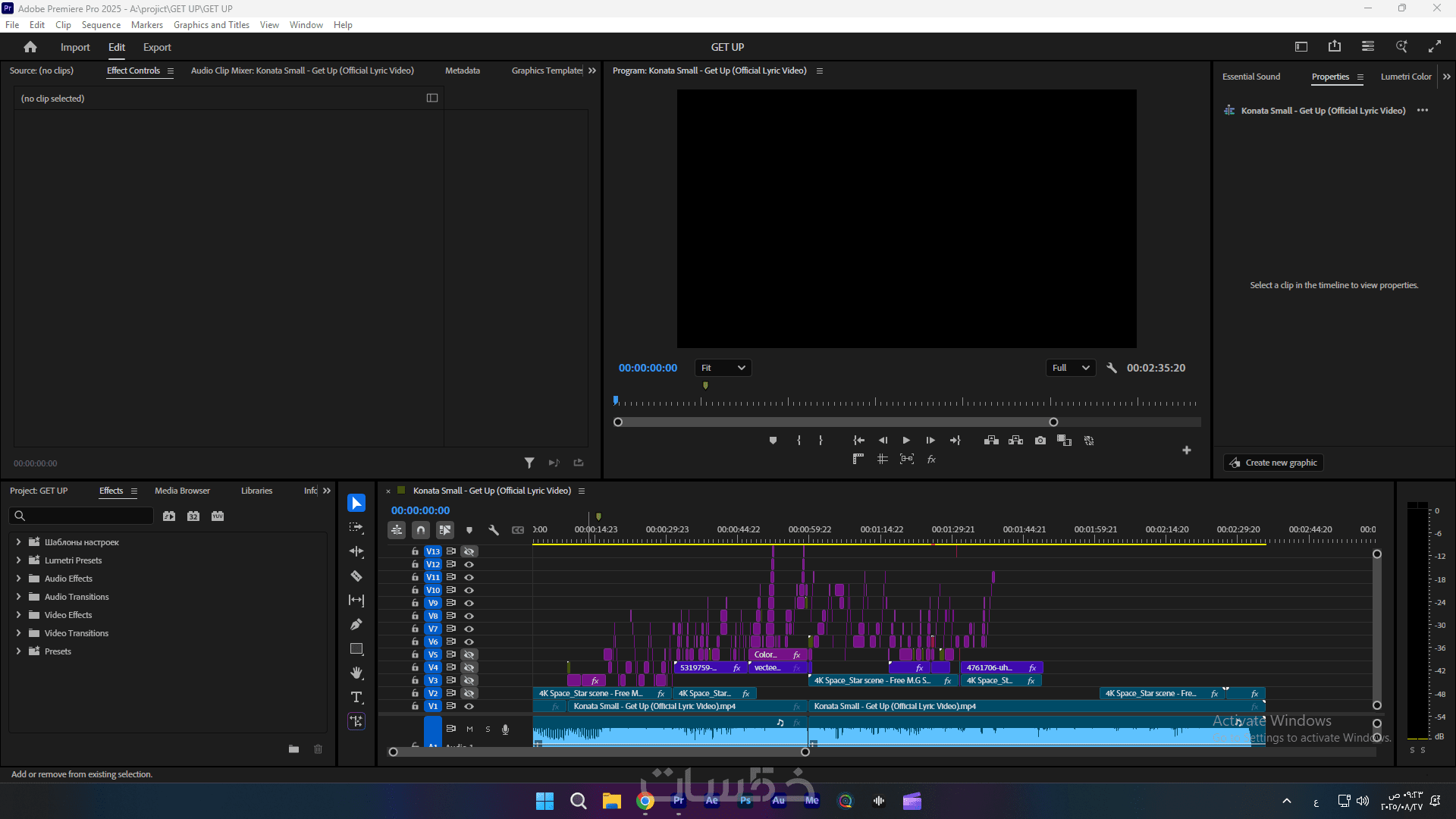
Task: Select the Hand tool
Action: (x=356, y=673)
